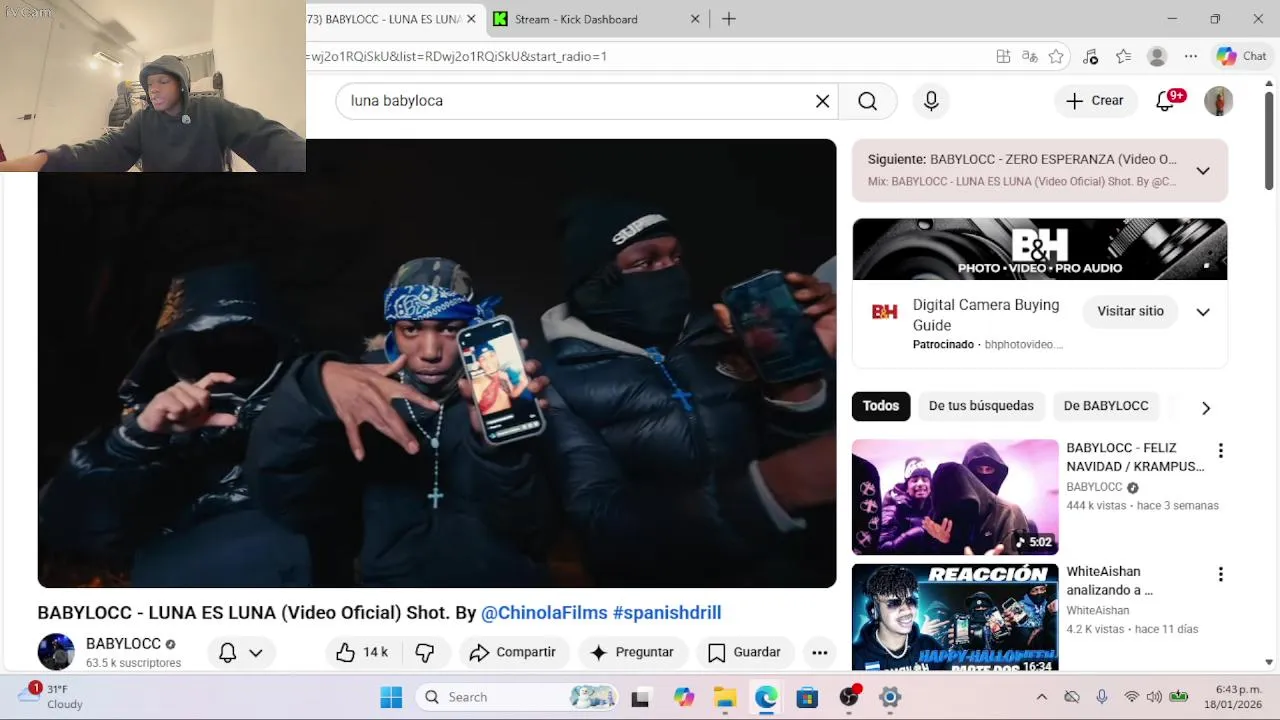1280x720 pixels.
Task: Open BABYLOCC channel avatar
Action: pos(56,652)
